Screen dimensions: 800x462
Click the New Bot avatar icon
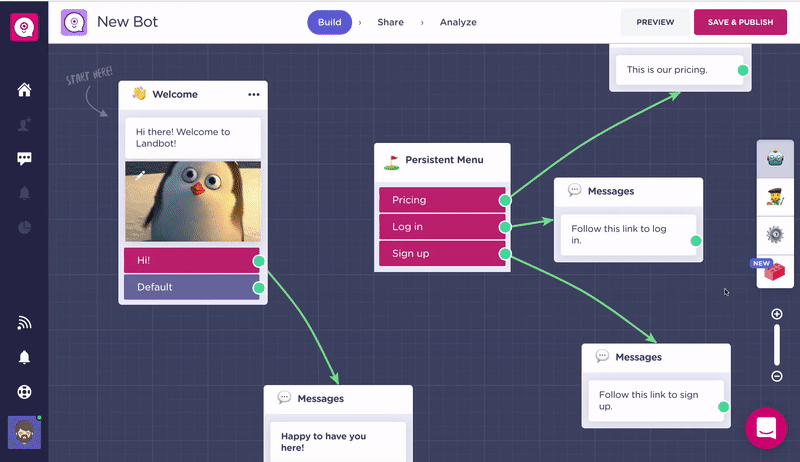coord(74,22)
